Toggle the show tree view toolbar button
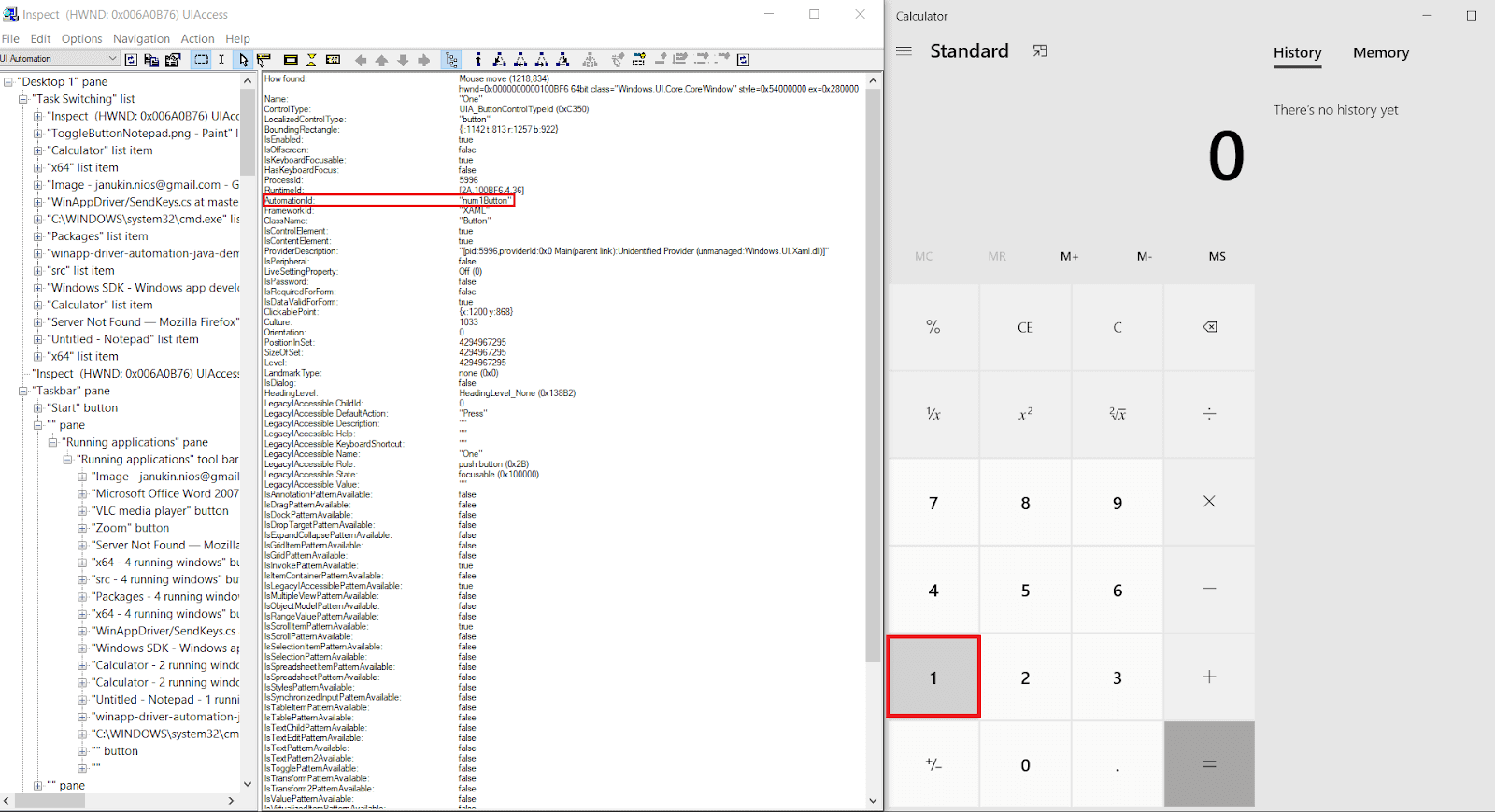The image size is (1495, 812). point(452,60)
